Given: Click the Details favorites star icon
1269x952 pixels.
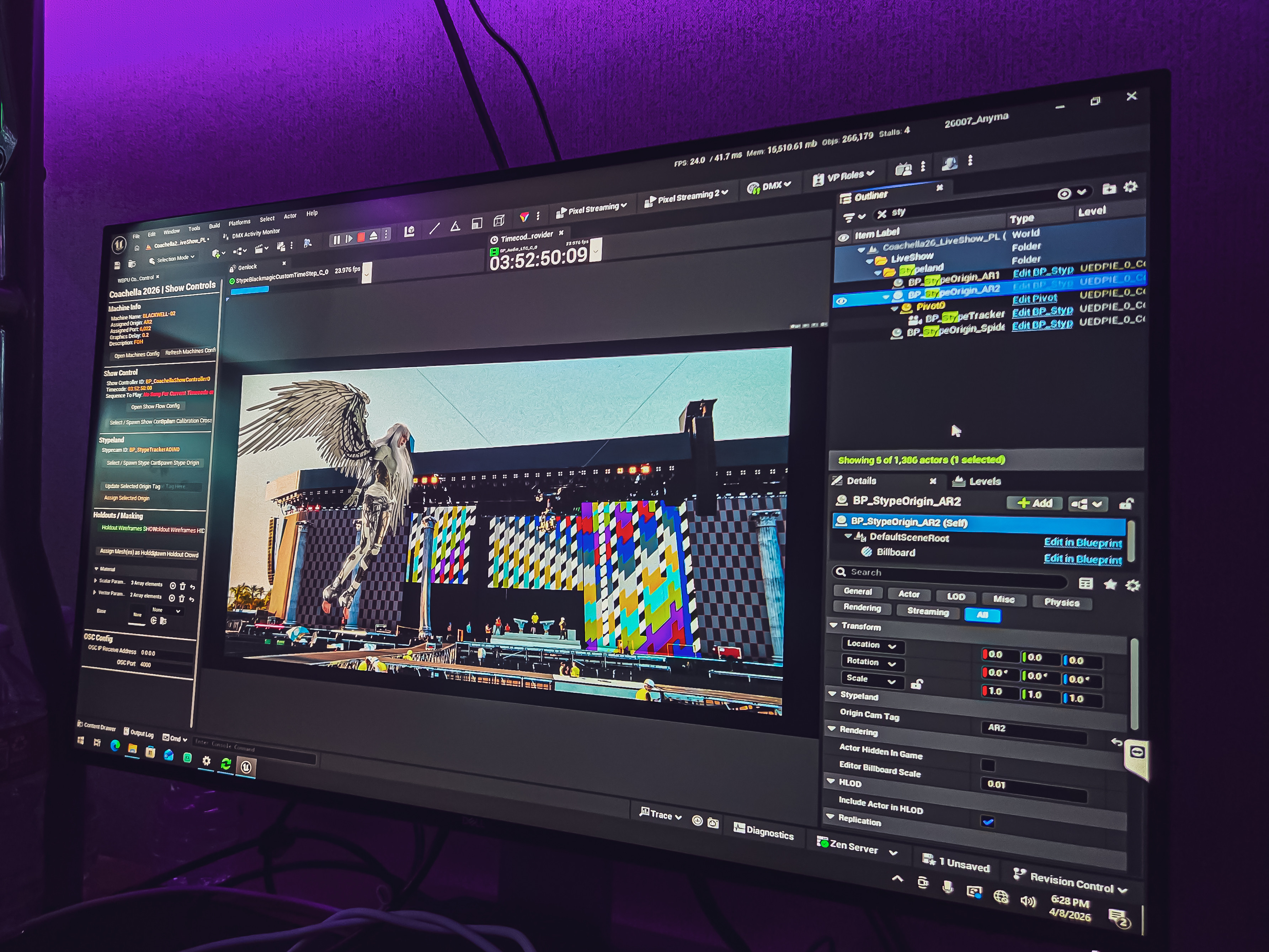Looking at the screenshot, I should (1110, 585).
